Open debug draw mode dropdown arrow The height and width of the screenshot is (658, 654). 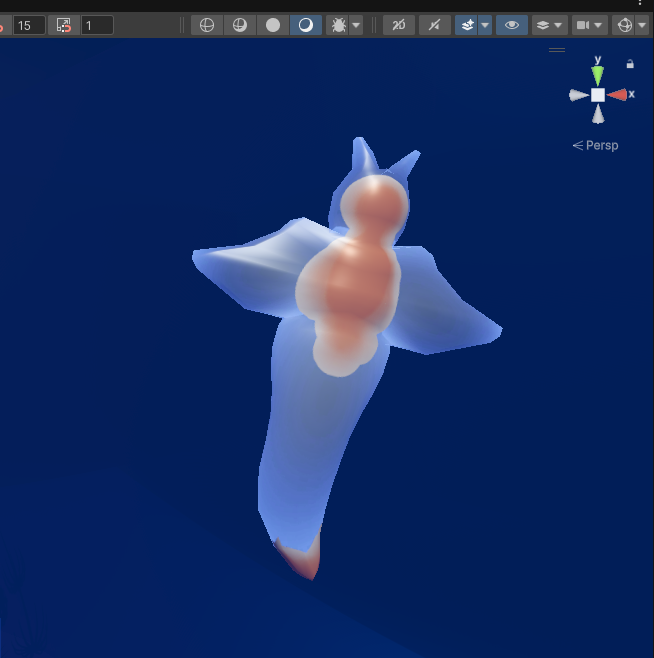(356, 25)
